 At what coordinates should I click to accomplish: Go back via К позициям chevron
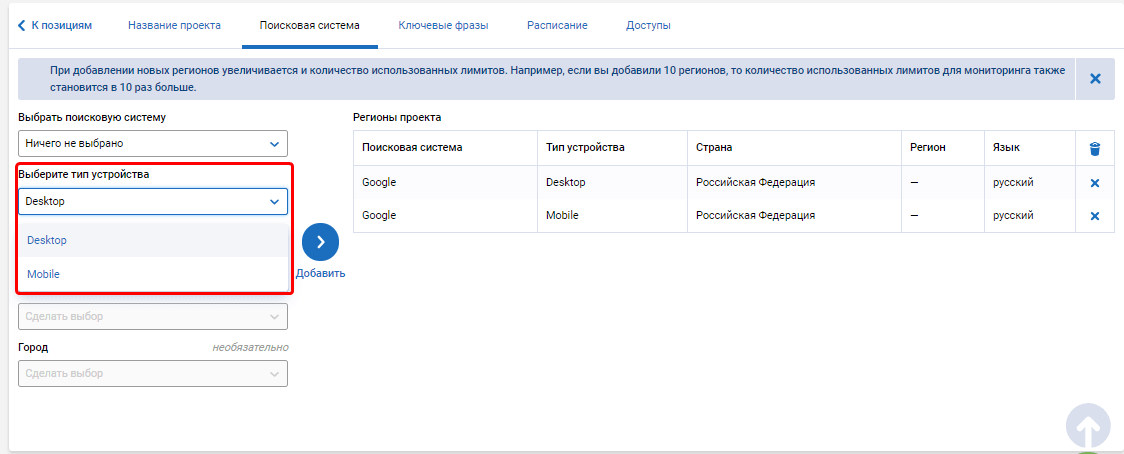pos(22,25)
